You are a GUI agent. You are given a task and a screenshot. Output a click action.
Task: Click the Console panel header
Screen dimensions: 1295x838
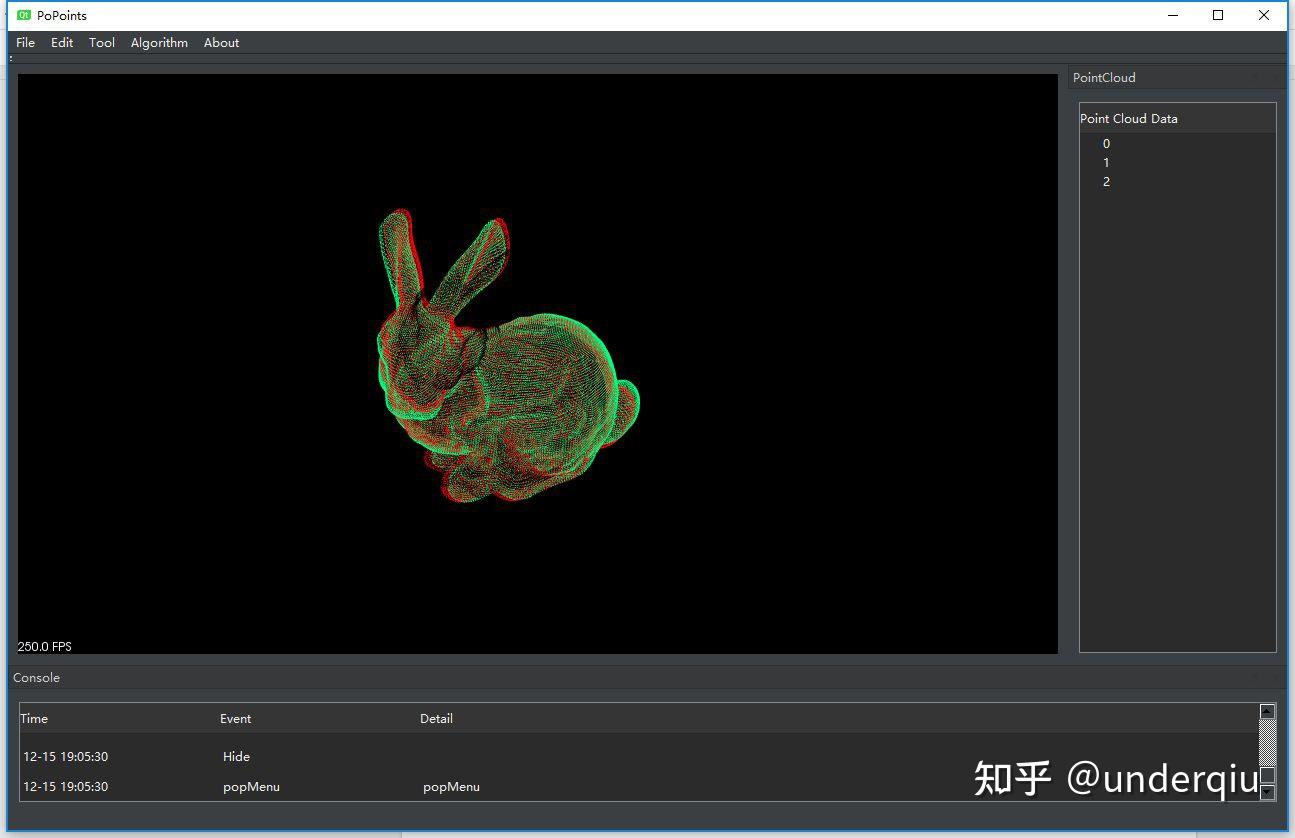tap(36, 677)
